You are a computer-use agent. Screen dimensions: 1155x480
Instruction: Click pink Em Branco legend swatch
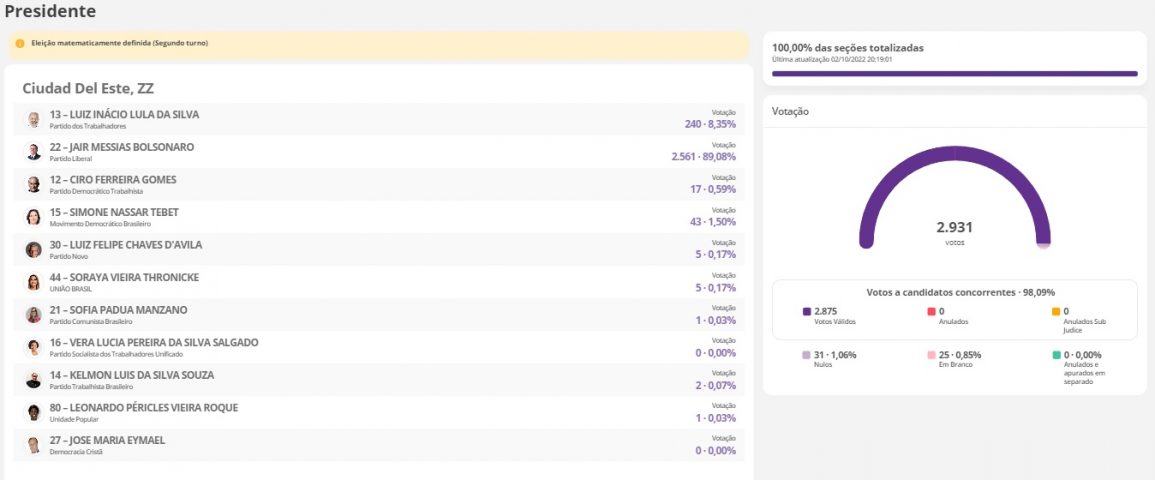[x=932, y=355]
